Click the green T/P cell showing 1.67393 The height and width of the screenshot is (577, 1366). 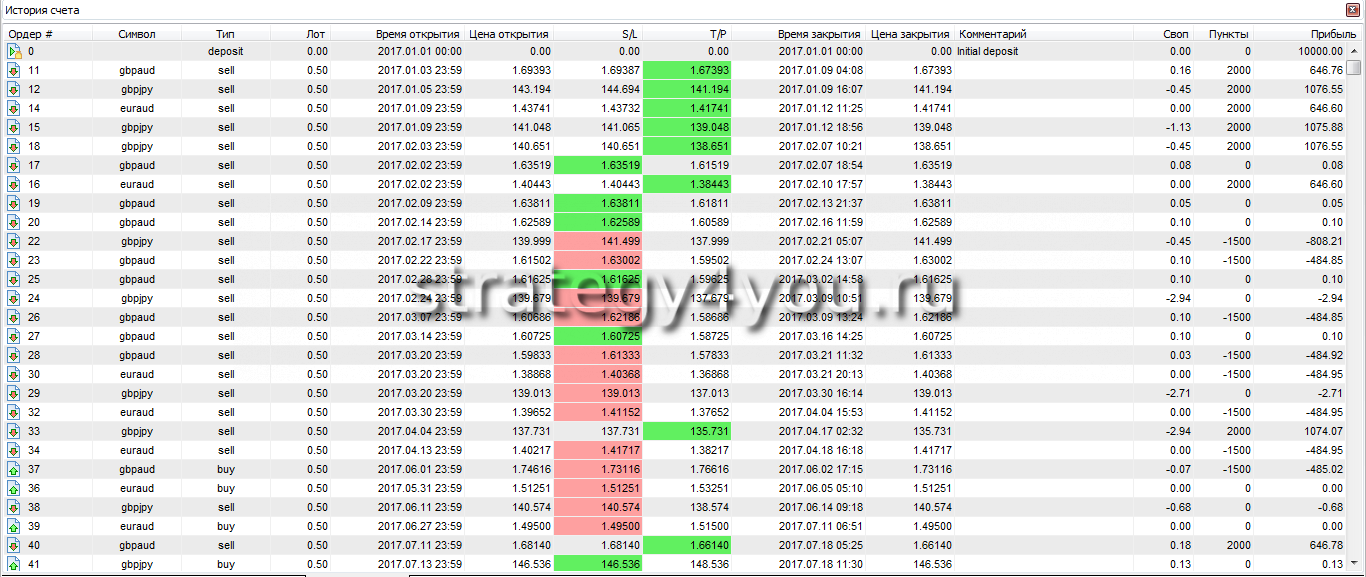pos(687,70)
